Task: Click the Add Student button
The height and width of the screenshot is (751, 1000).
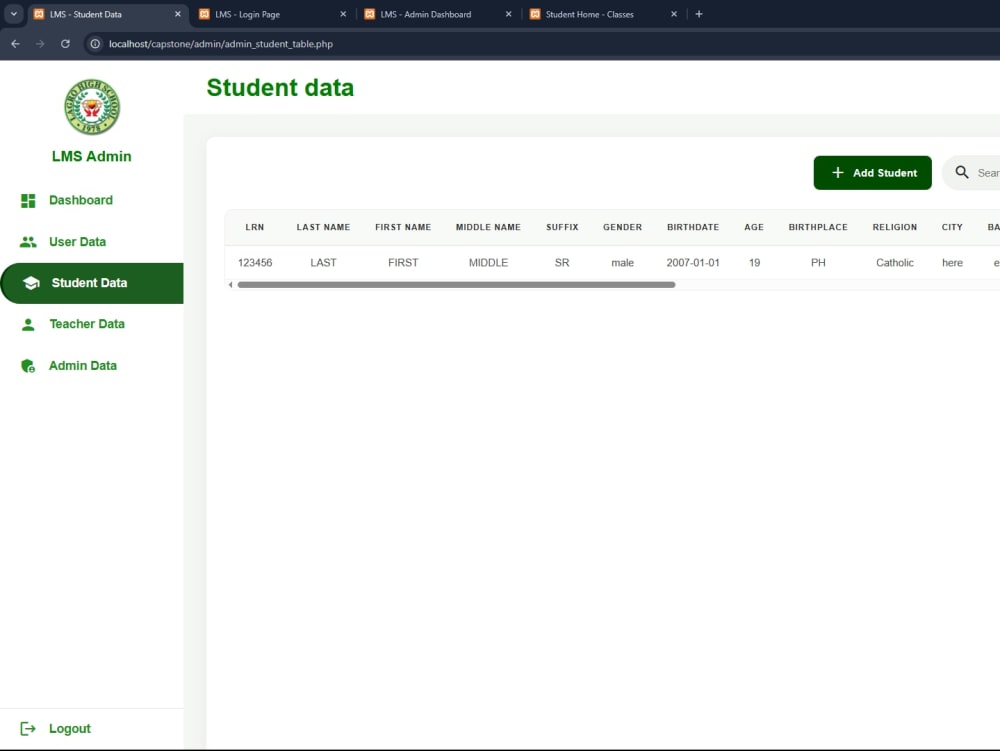Action: pos(872,173)
